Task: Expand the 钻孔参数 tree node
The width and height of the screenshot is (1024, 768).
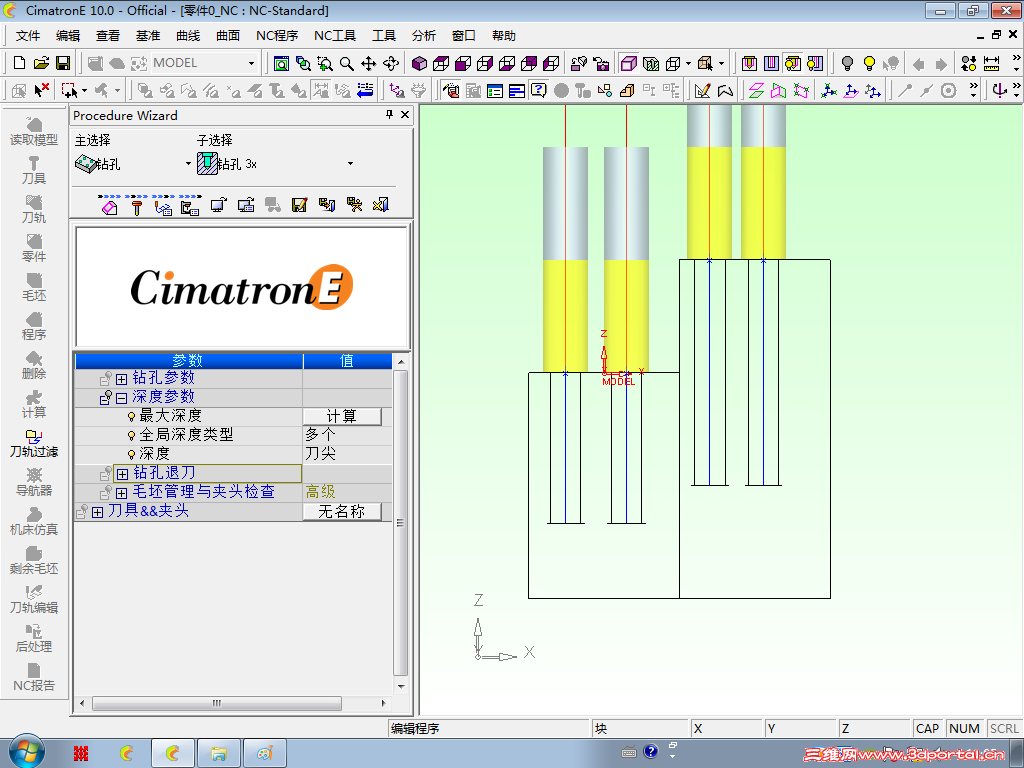Action: [x=121, y=379]
